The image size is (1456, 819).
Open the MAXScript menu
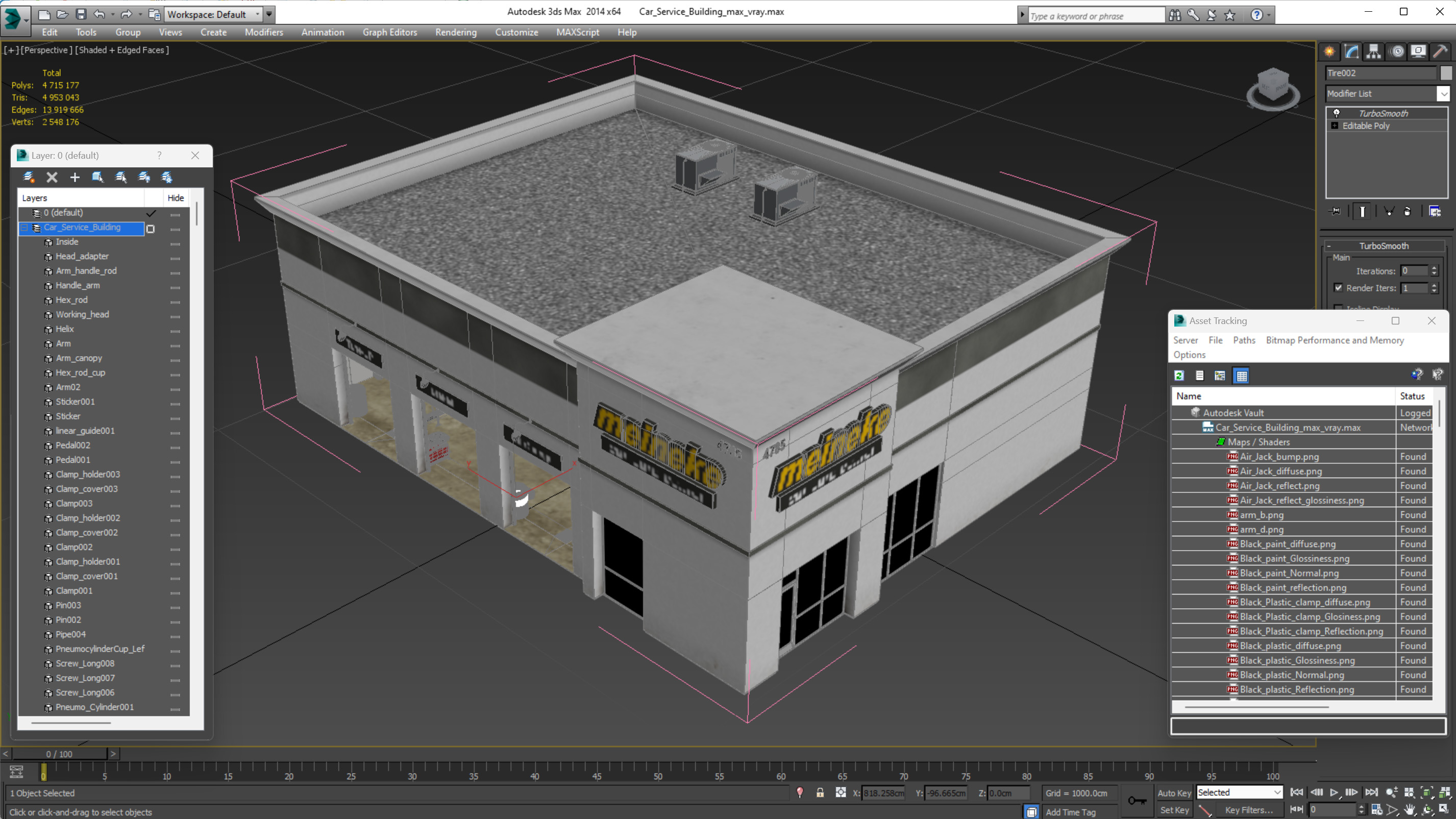577,32
